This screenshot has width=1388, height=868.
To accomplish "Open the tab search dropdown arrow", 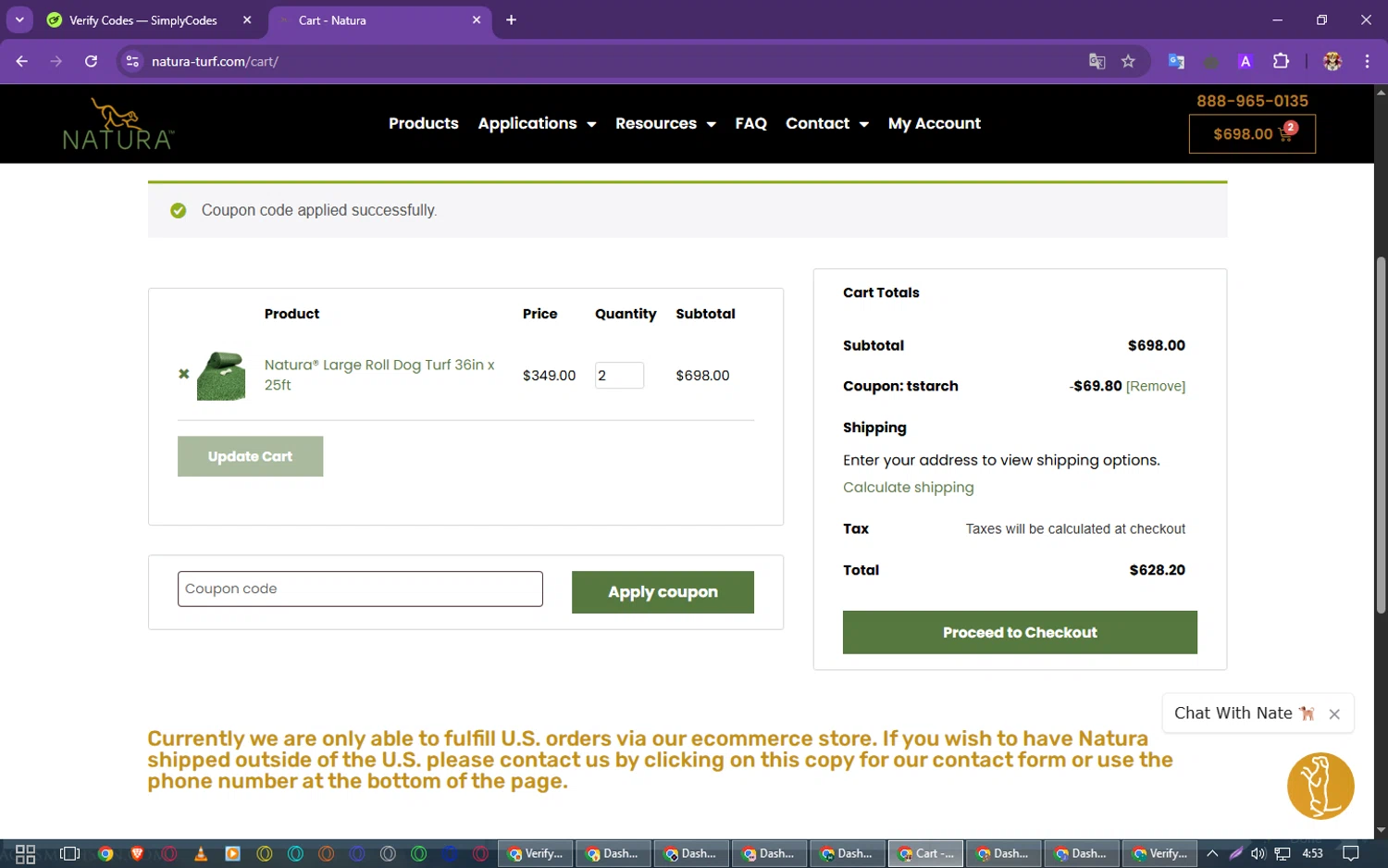I will coord(19,19).
